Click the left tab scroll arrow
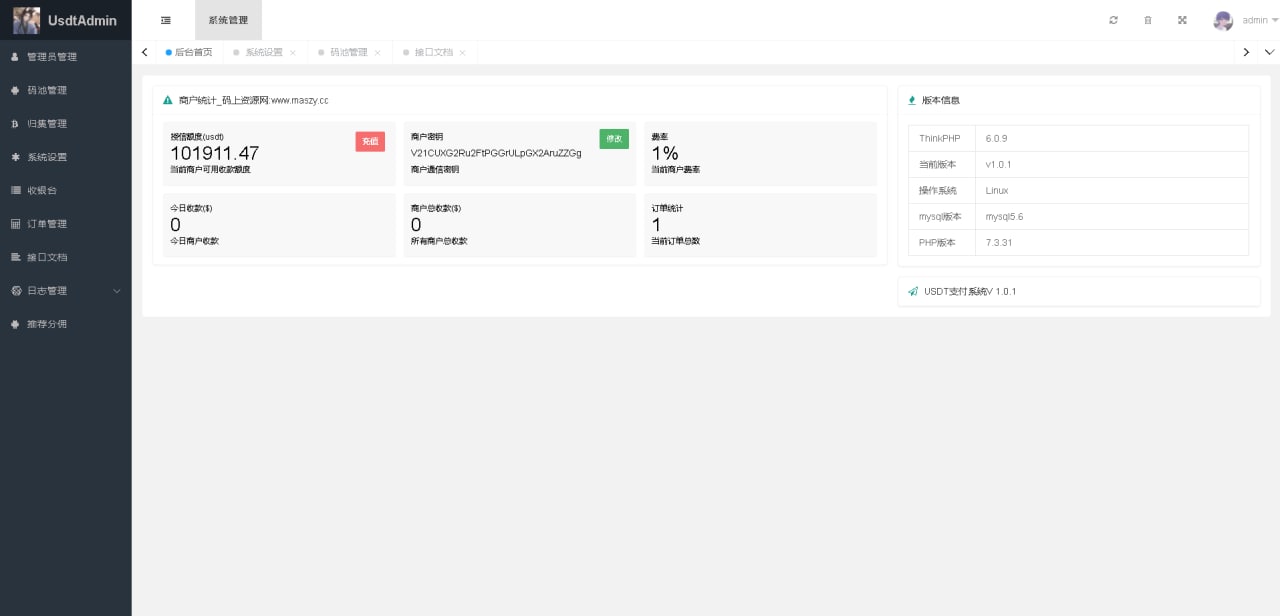The image size is (1280, 616). pyautogui.click(x=143, y=52)
